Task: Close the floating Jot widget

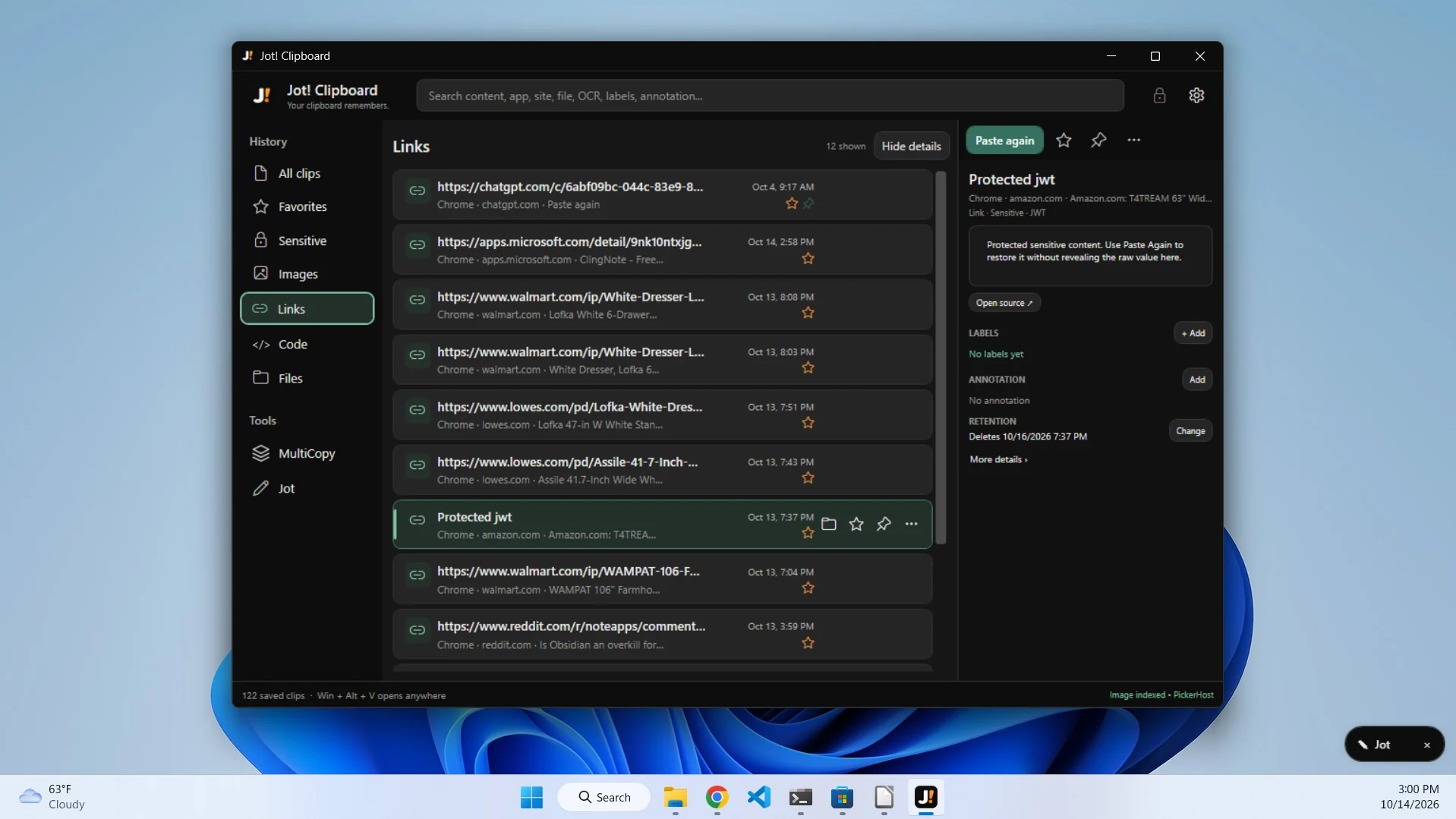Action: 1426,745
